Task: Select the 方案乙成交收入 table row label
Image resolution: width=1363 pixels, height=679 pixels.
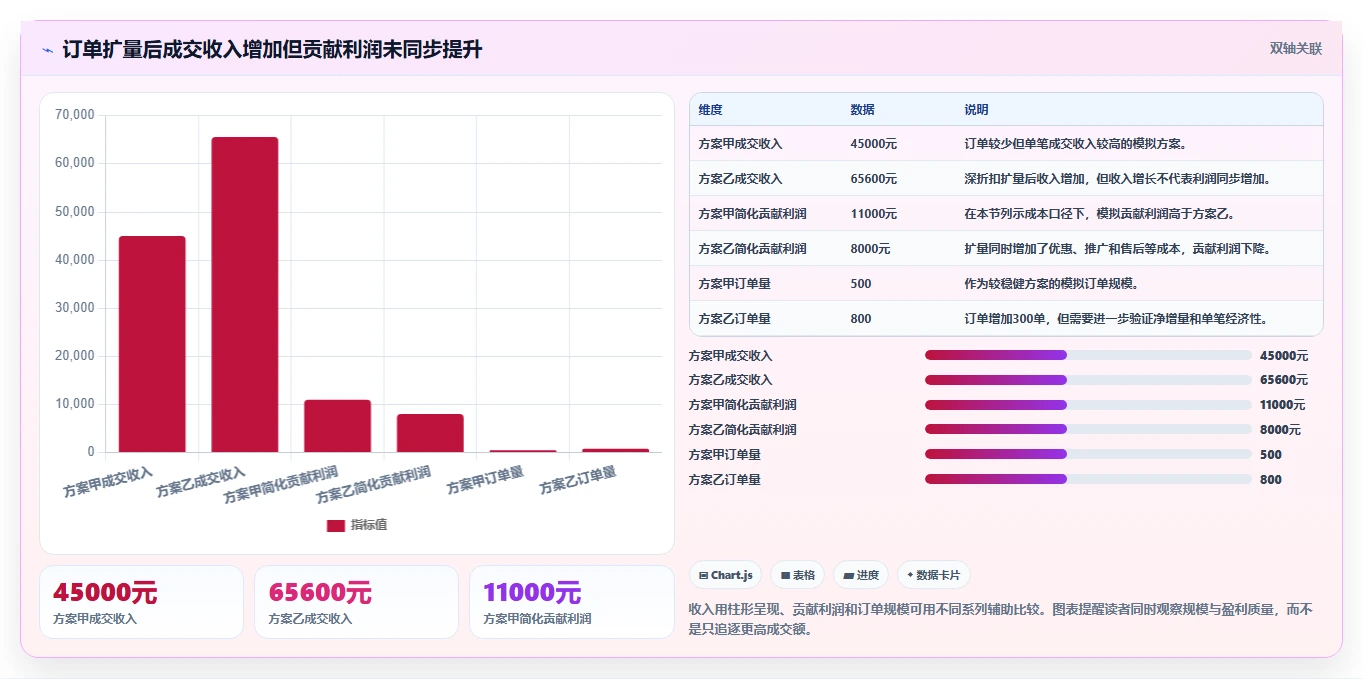Action: (x=740, y=179)
